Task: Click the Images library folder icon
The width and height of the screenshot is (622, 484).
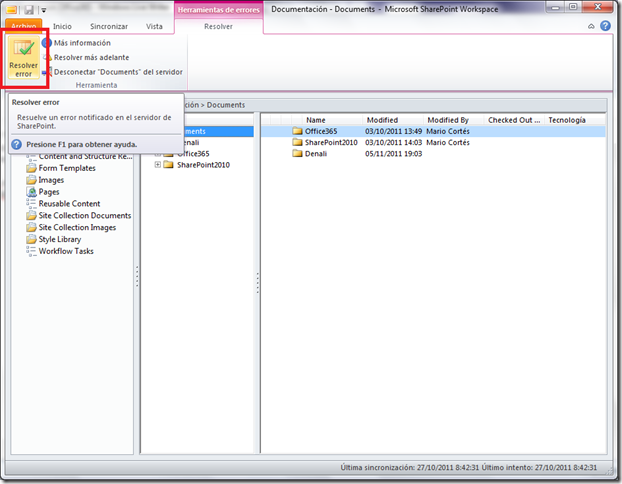Action: [31, 180]
